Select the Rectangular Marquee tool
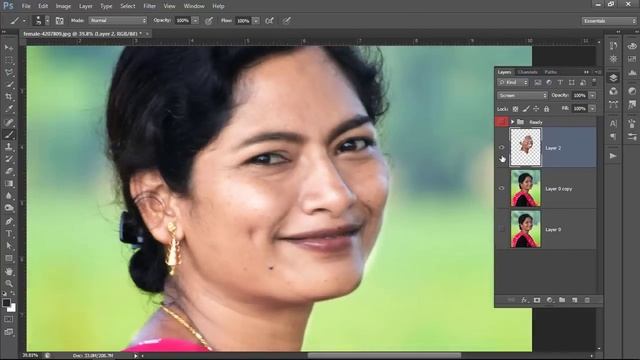640x360 pixels. [9, 60]
